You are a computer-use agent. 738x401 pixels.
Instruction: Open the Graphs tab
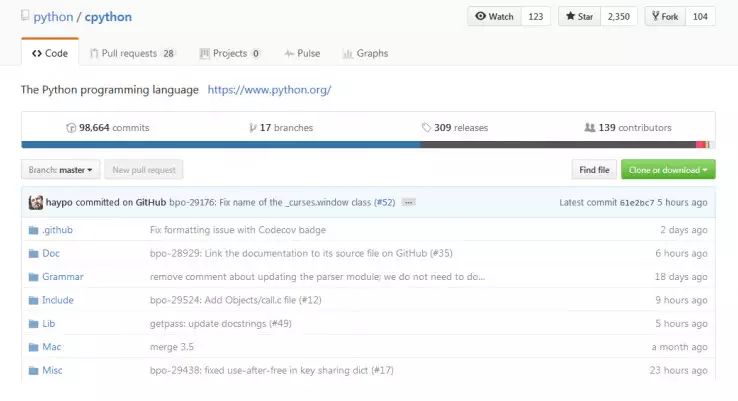(366, 53)
